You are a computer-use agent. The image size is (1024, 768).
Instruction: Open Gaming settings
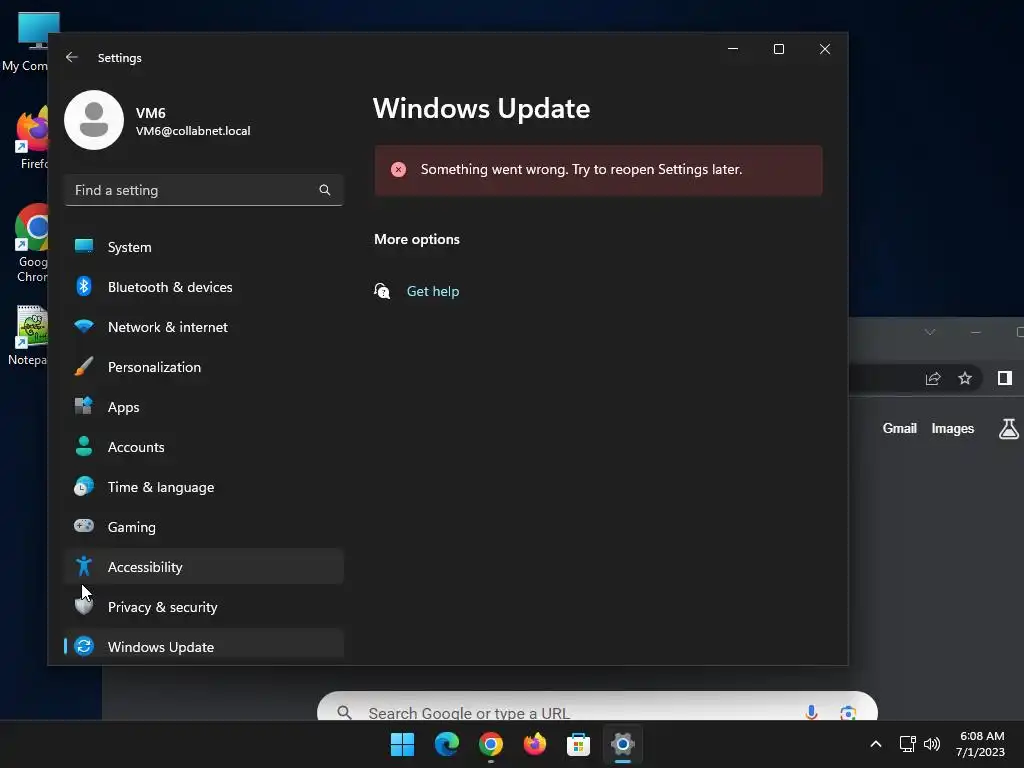(204, 526)
